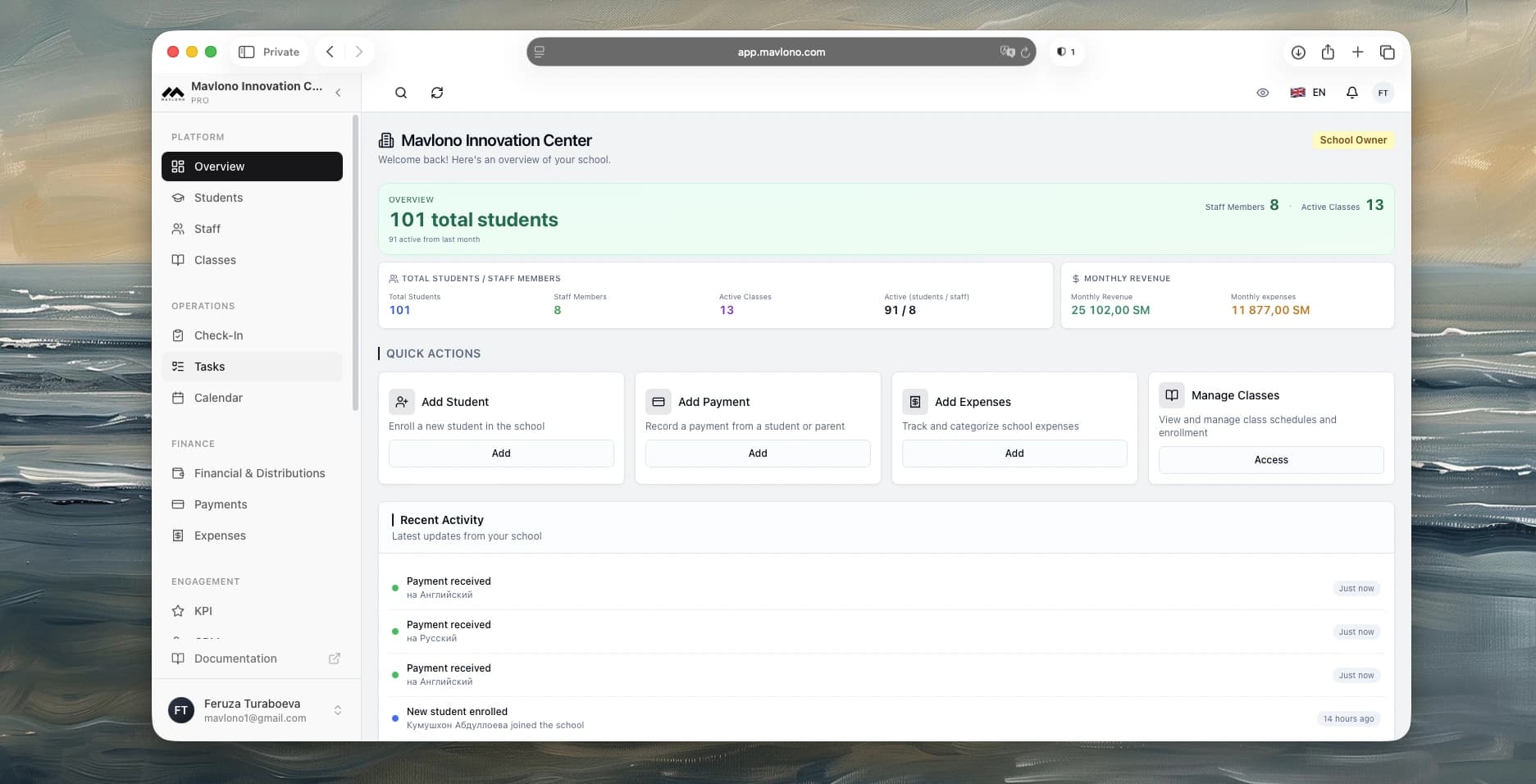Select the Tasks item in the sidebar

(x=209, y=367)
